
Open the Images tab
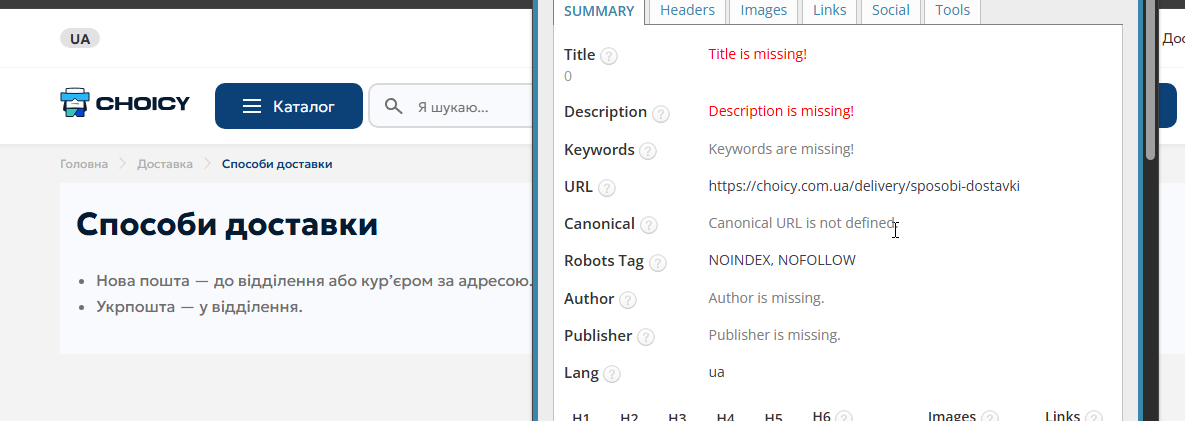[x=763, y=11]
